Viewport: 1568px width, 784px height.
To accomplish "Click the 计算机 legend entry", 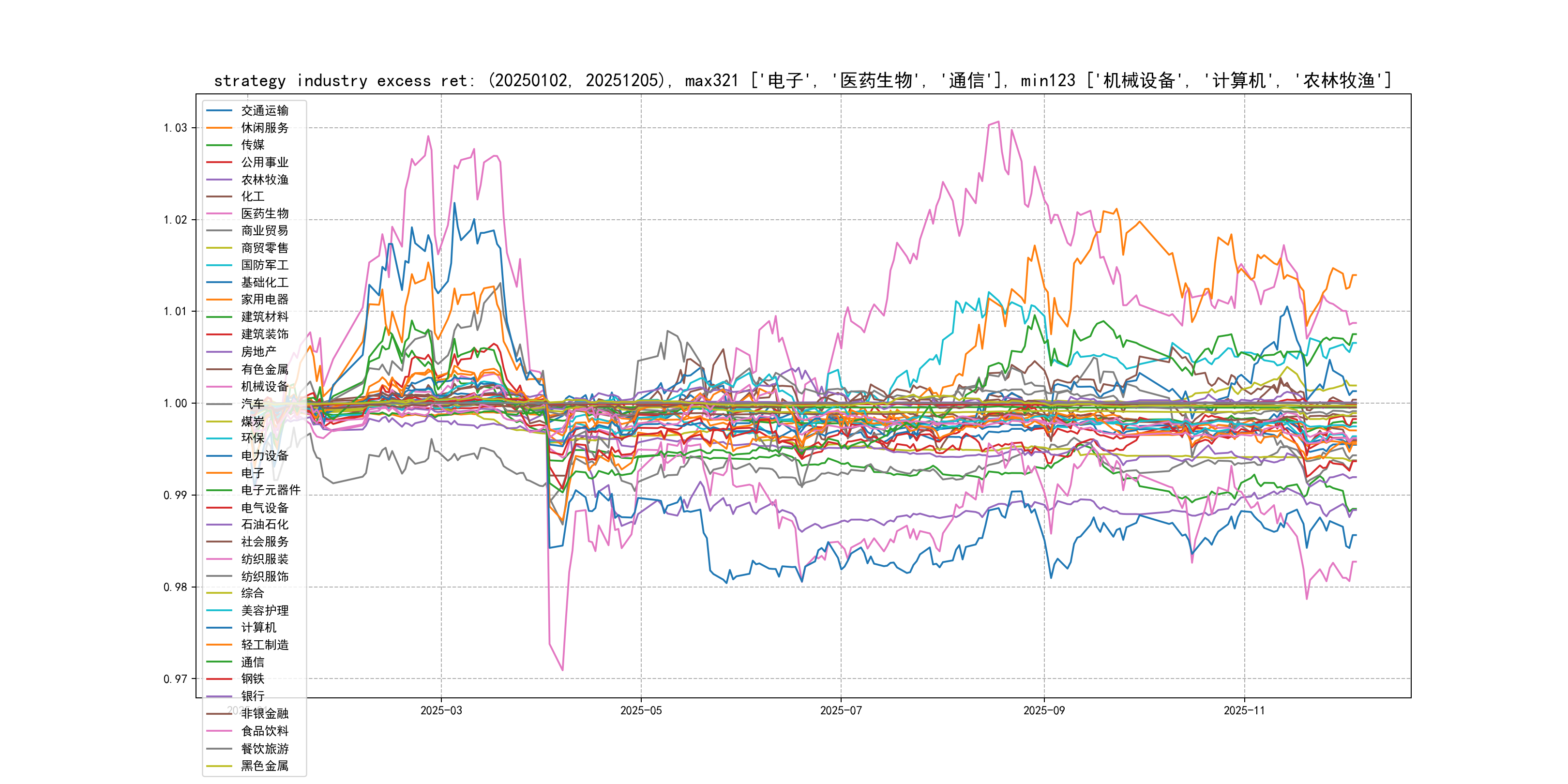I will point(258,628).
